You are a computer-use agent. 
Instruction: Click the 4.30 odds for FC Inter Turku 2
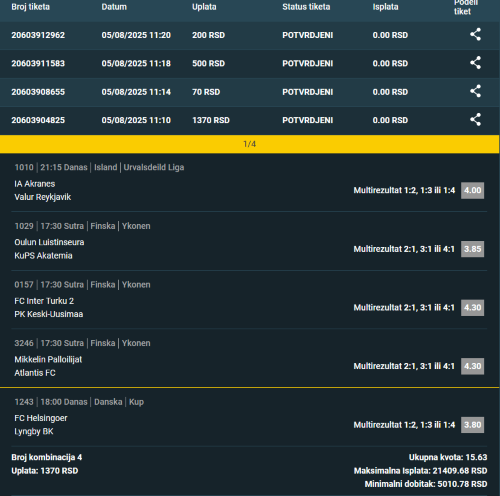[472, 307]
